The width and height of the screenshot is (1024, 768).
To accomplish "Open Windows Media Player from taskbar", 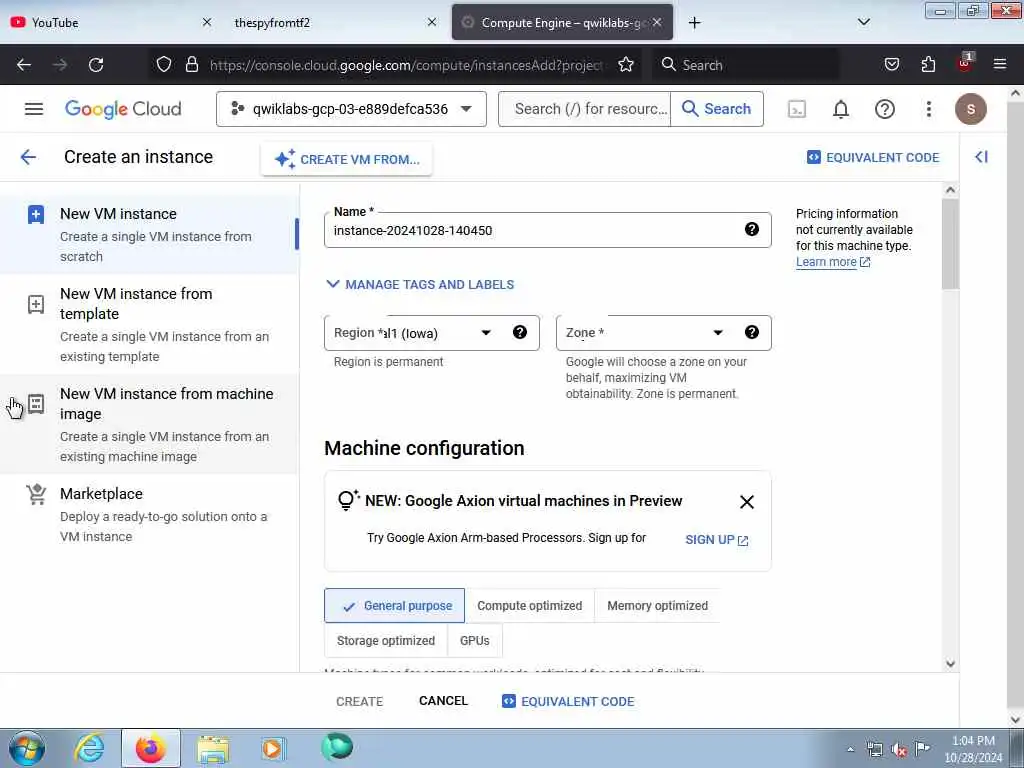I will point(272,748).
